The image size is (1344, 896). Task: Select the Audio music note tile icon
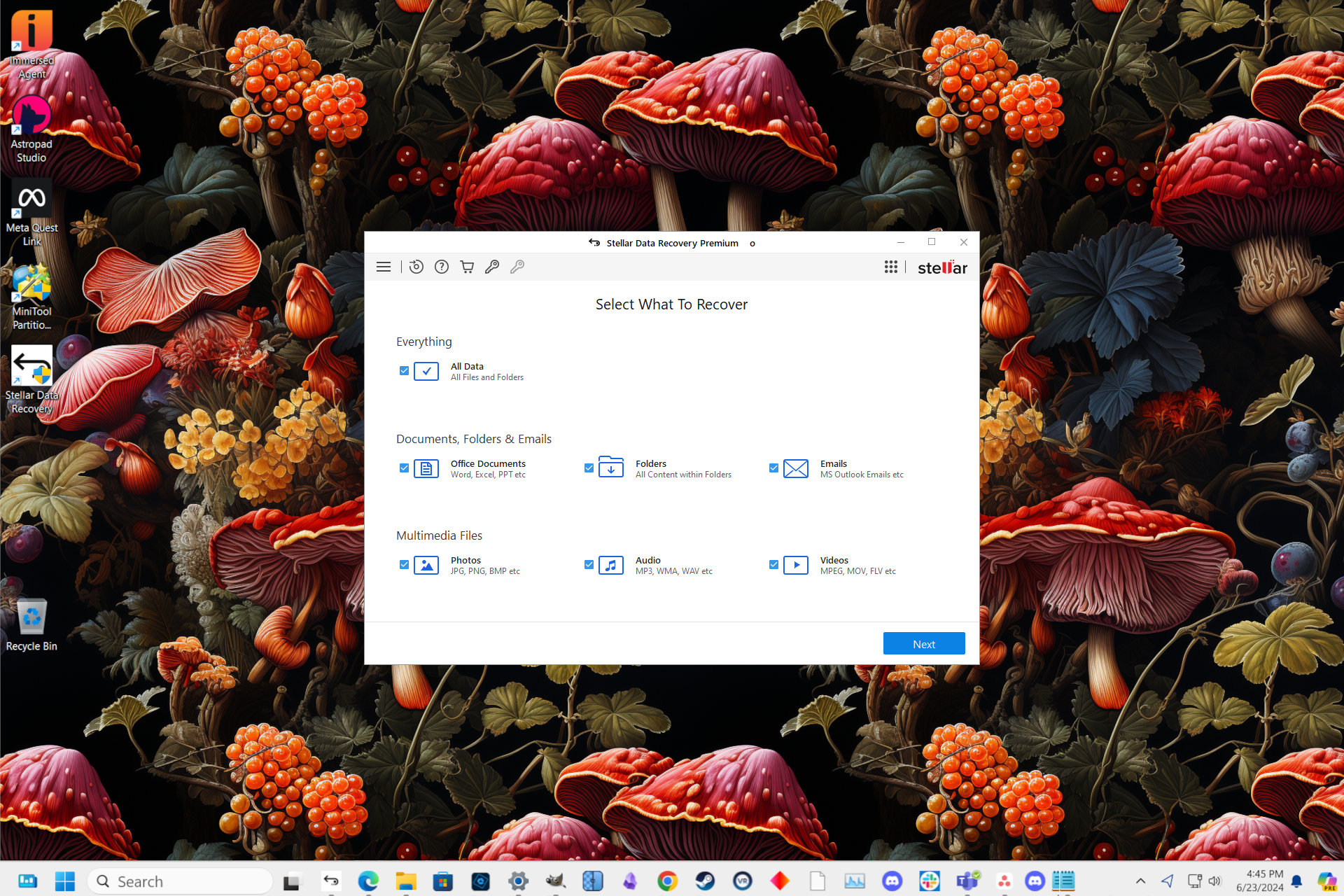coord(611,565)
